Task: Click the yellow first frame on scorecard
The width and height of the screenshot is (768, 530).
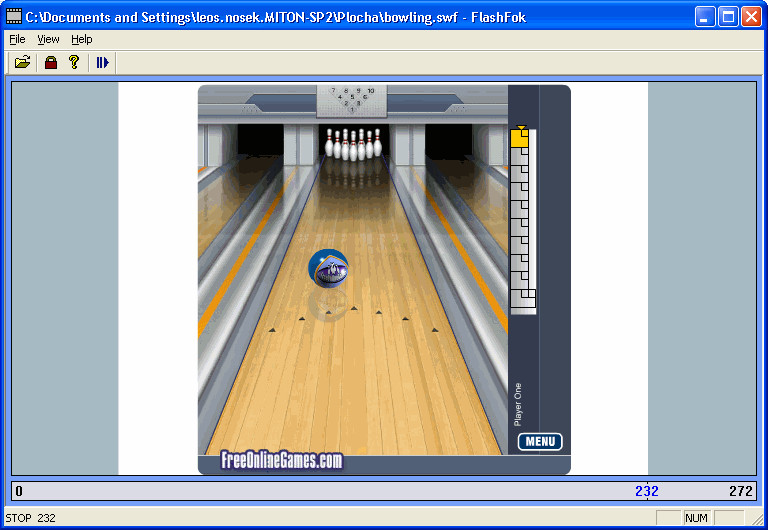Action: coord(520,138)
